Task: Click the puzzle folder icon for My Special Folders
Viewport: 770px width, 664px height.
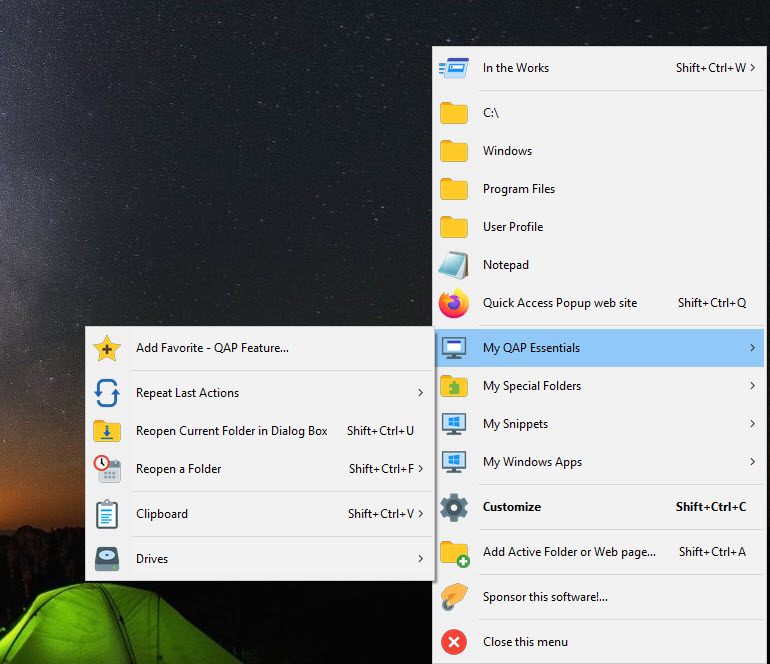Action: pyautogui.click(x=453, y=386)
